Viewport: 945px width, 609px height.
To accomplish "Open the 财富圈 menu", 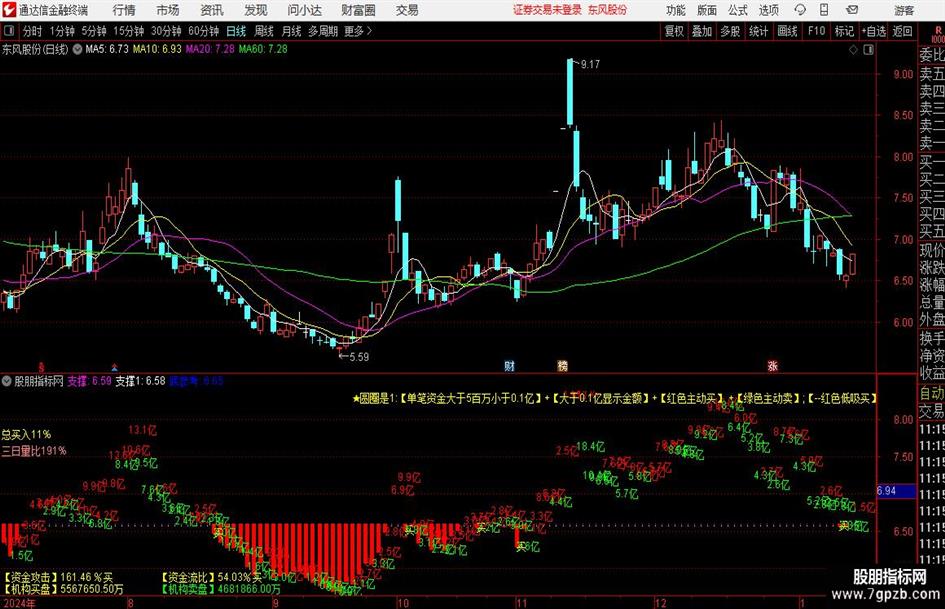I will tap(358, 10).
